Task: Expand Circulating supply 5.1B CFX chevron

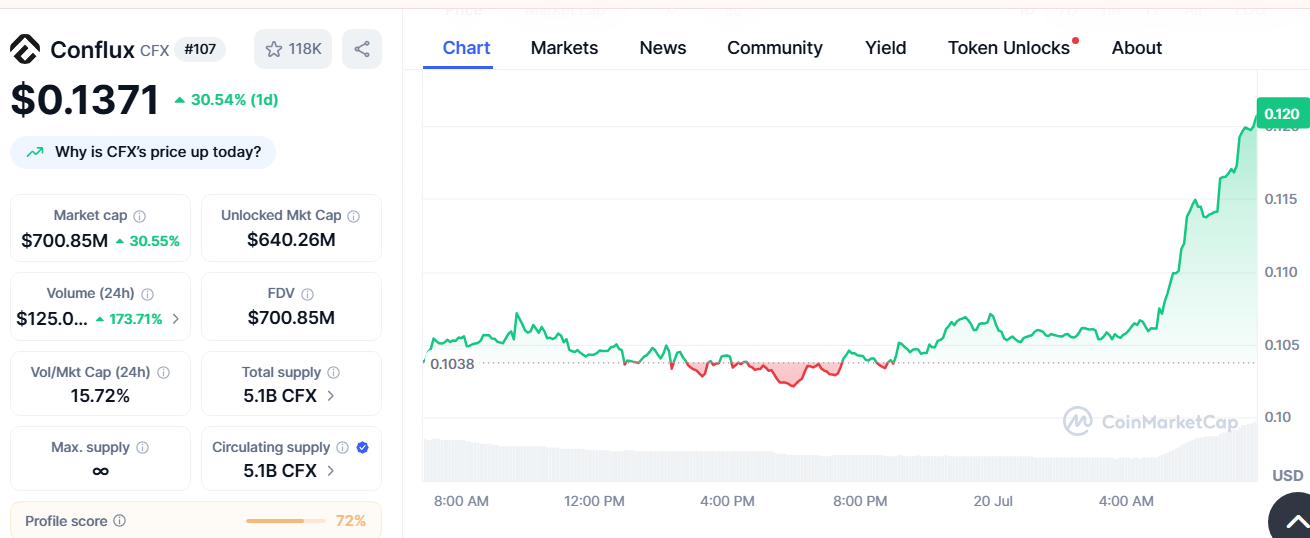Action: tap(331, 471)
